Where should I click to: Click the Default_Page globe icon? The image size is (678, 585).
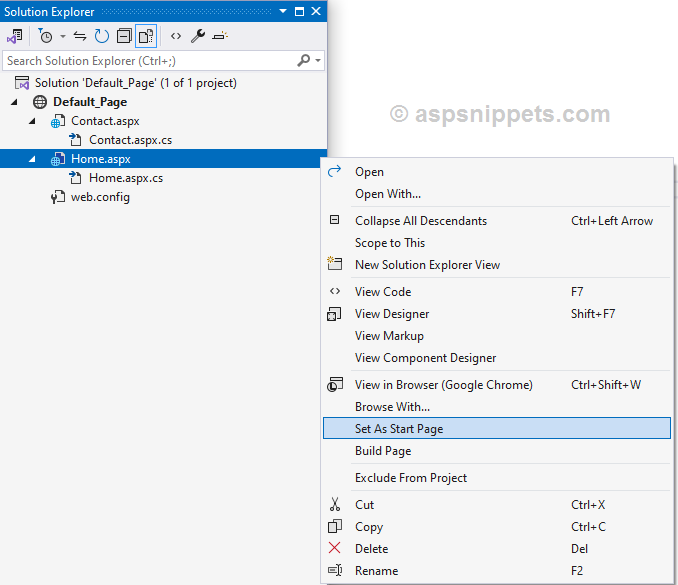tap(40, 102)
